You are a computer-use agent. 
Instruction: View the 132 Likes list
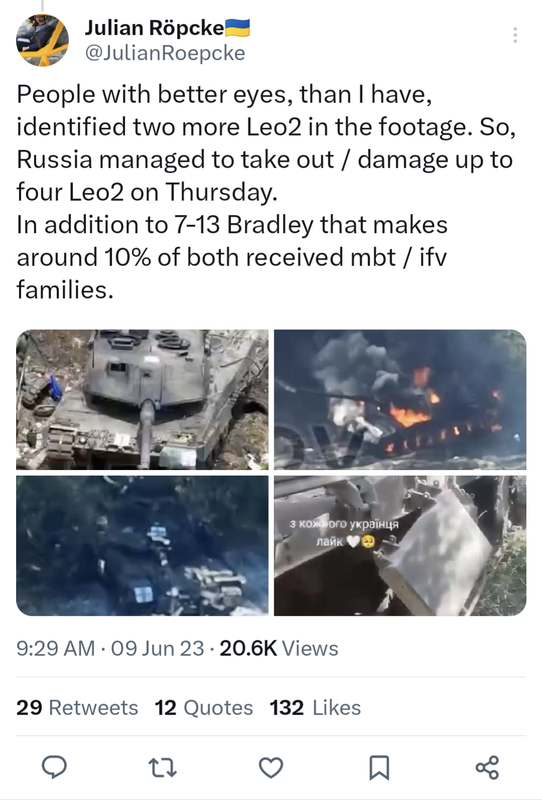click(315, 708)
